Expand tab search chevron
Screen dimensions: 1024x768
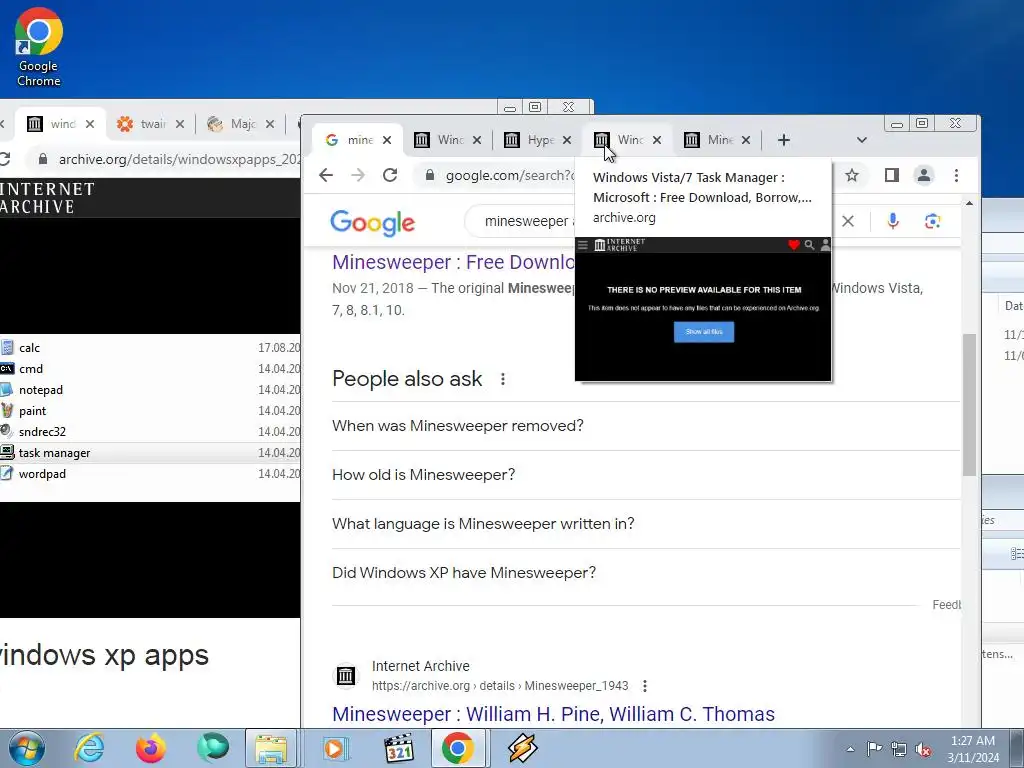(x=861, y=140)
